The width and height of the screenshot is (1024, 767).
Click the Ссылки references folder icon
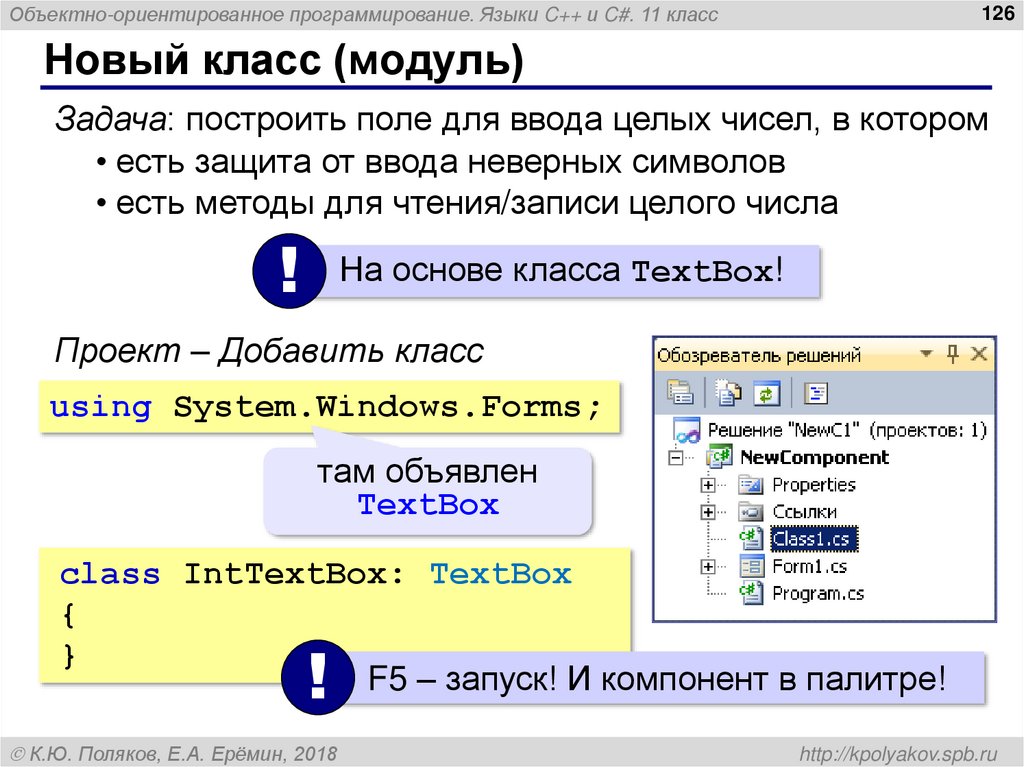coord(750,512)
